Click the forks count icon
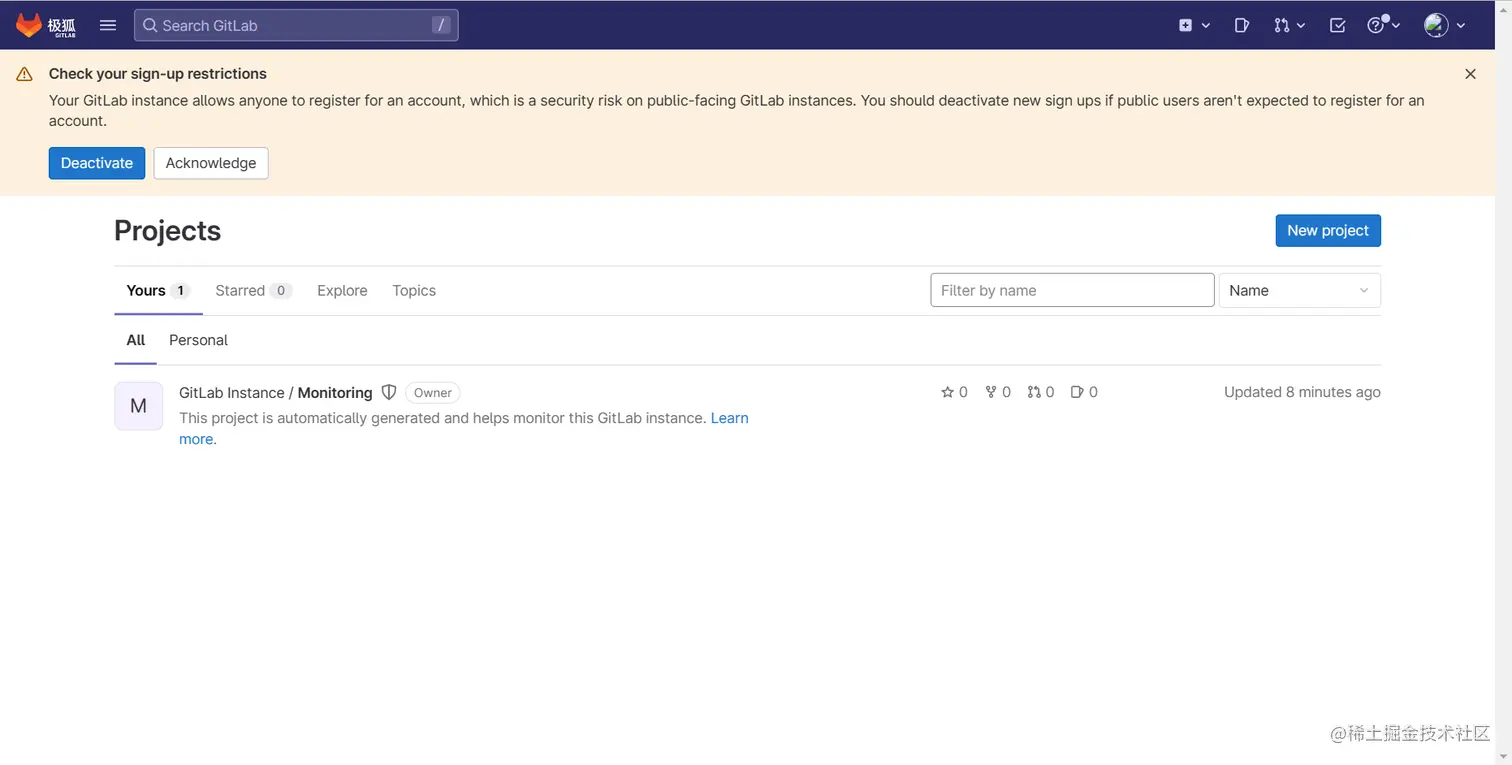The height and width of the screenshot is (765, 1512). pyautogui.click(x=990, y=392)
